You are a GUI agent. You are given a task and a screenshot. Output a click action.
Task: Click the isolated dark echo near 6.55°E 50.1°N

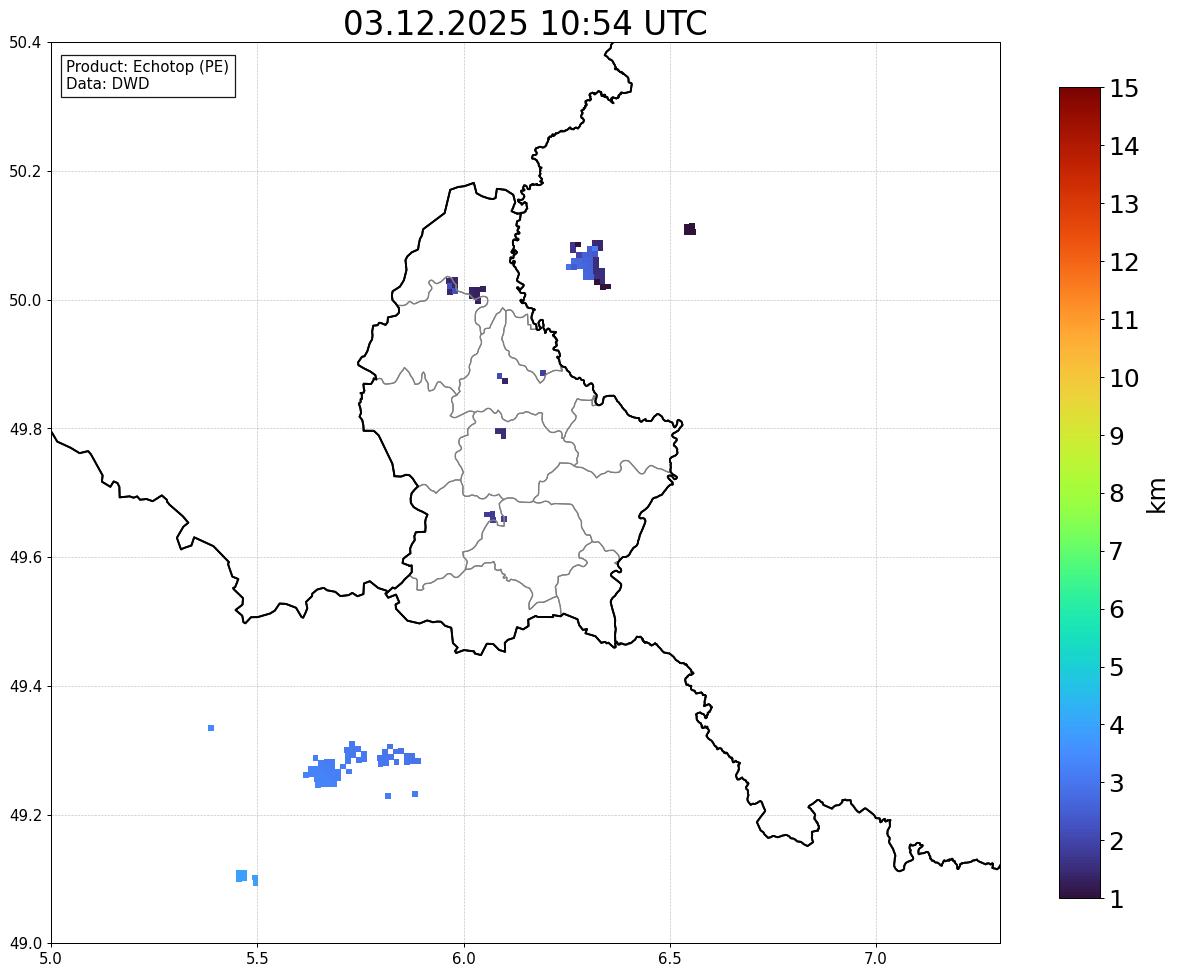(x=690, y=229)
